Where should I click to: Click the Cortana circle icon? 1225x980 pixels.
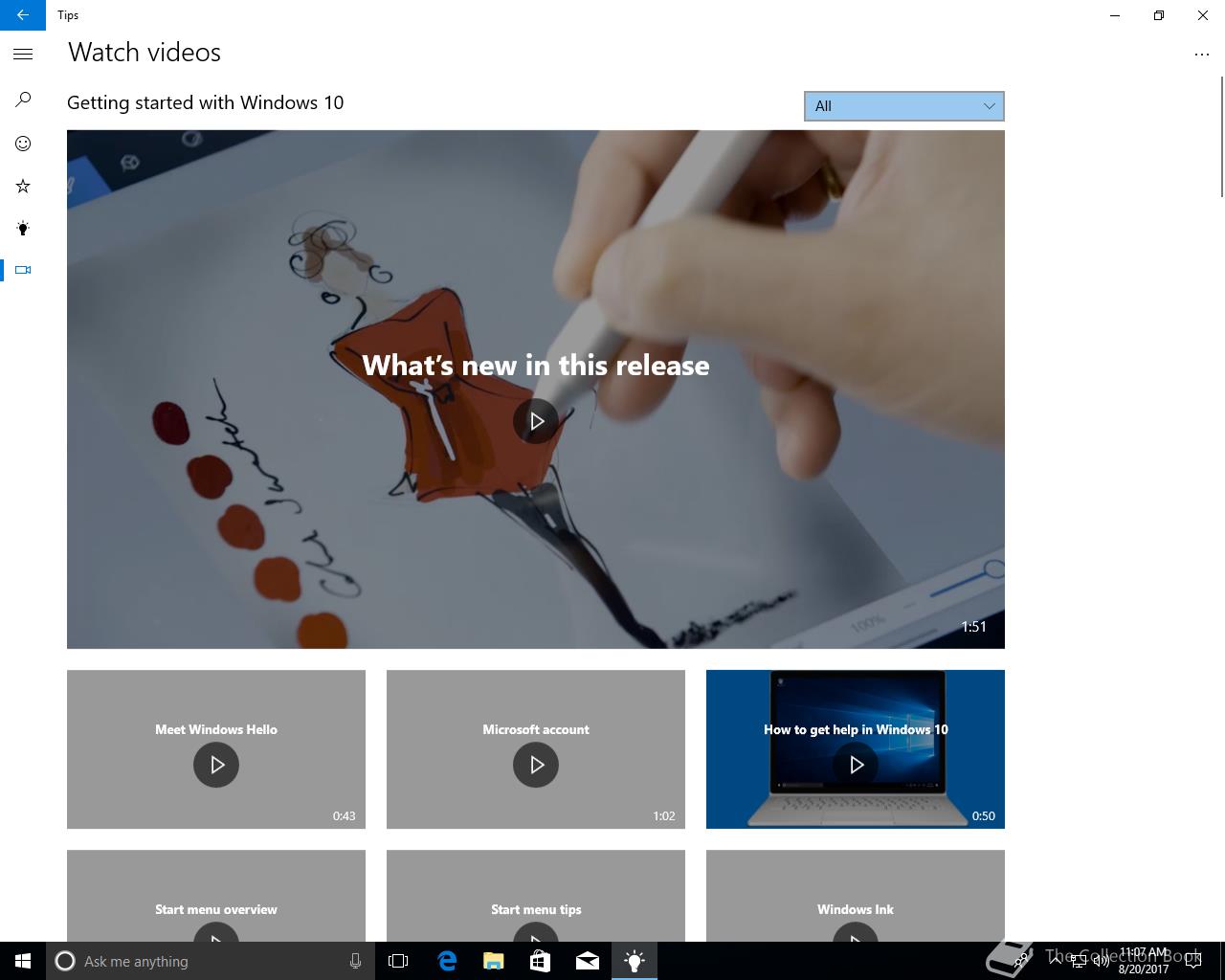(x=65, y=961)
